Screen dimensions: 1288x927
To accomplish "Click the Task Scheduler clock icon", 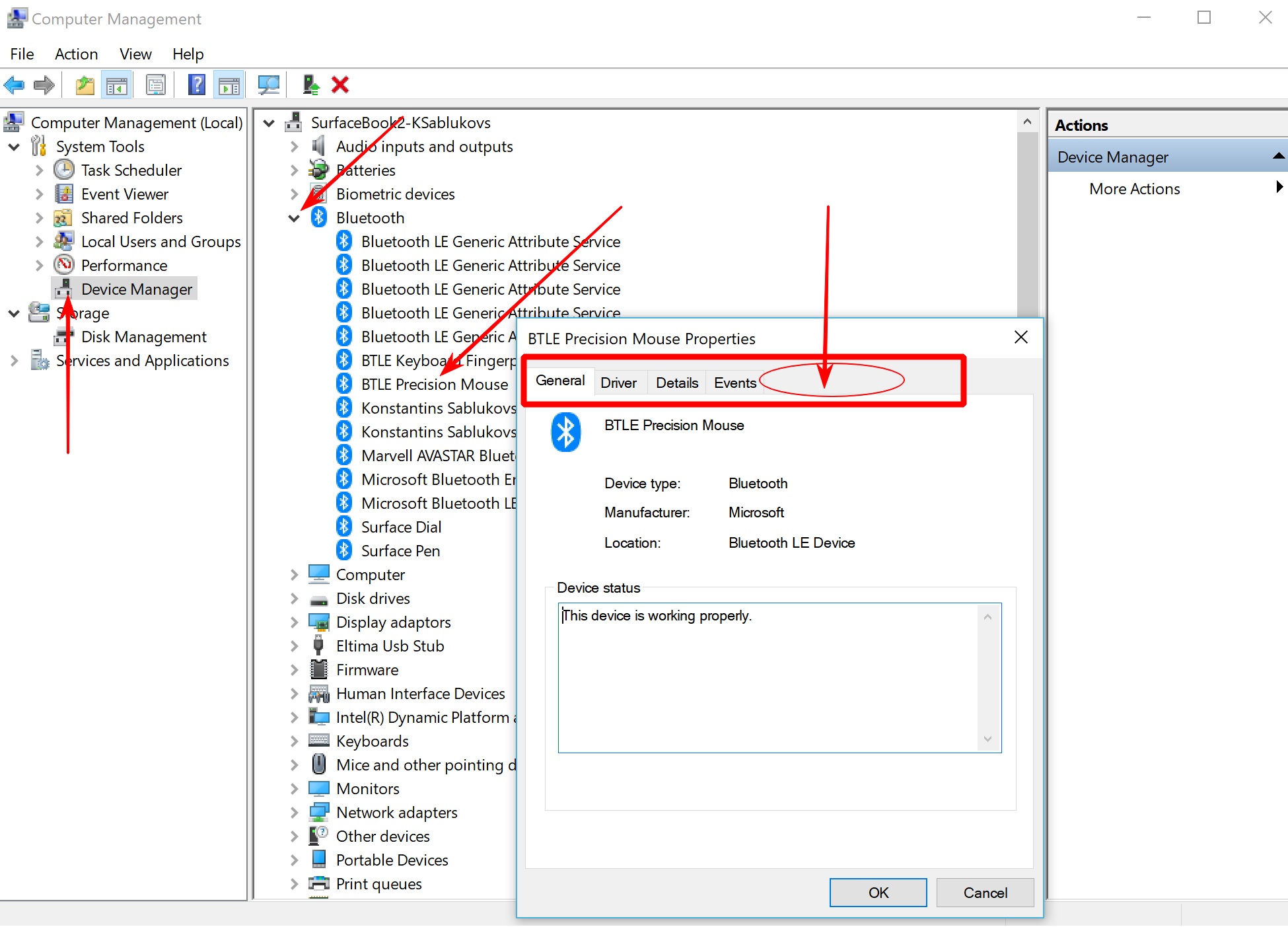I will click(64, 170).
